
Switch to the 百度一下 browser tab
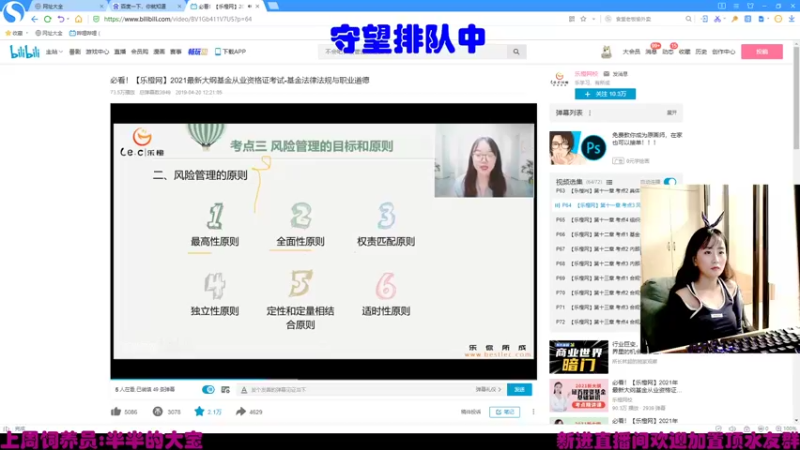[x=146, y=7]
